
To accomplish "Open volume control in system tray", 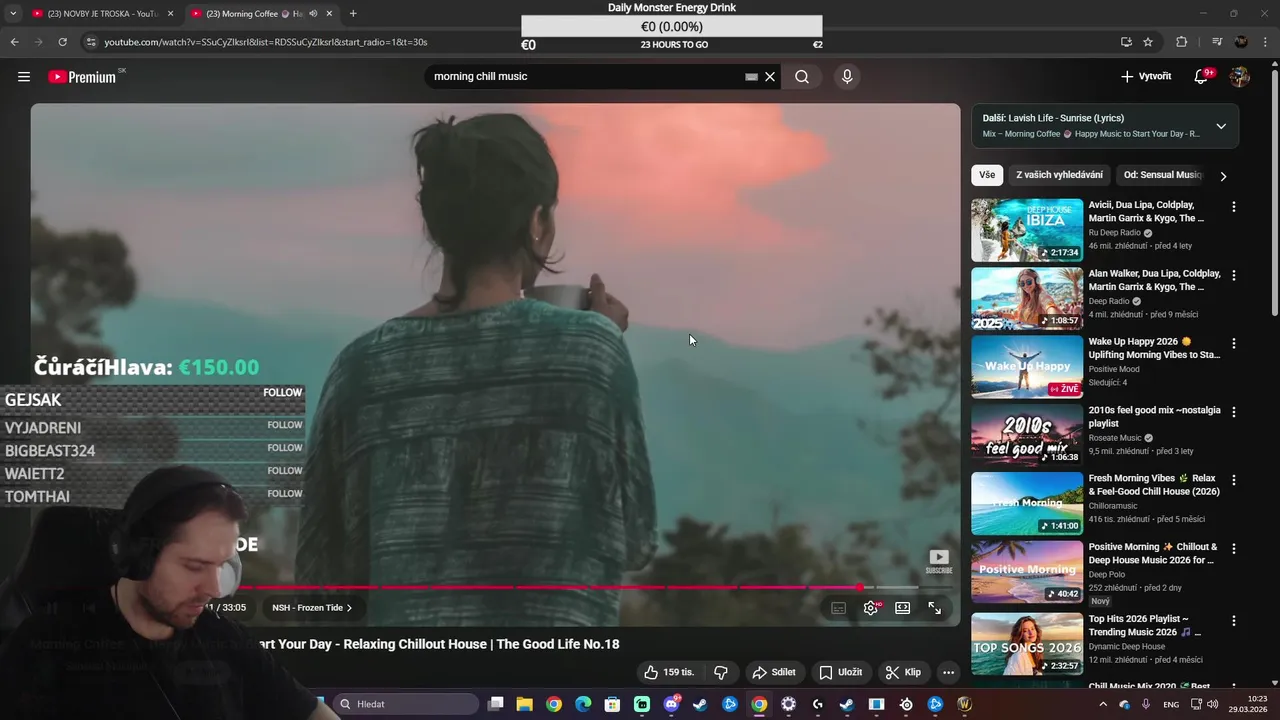I will (1213, 704).
